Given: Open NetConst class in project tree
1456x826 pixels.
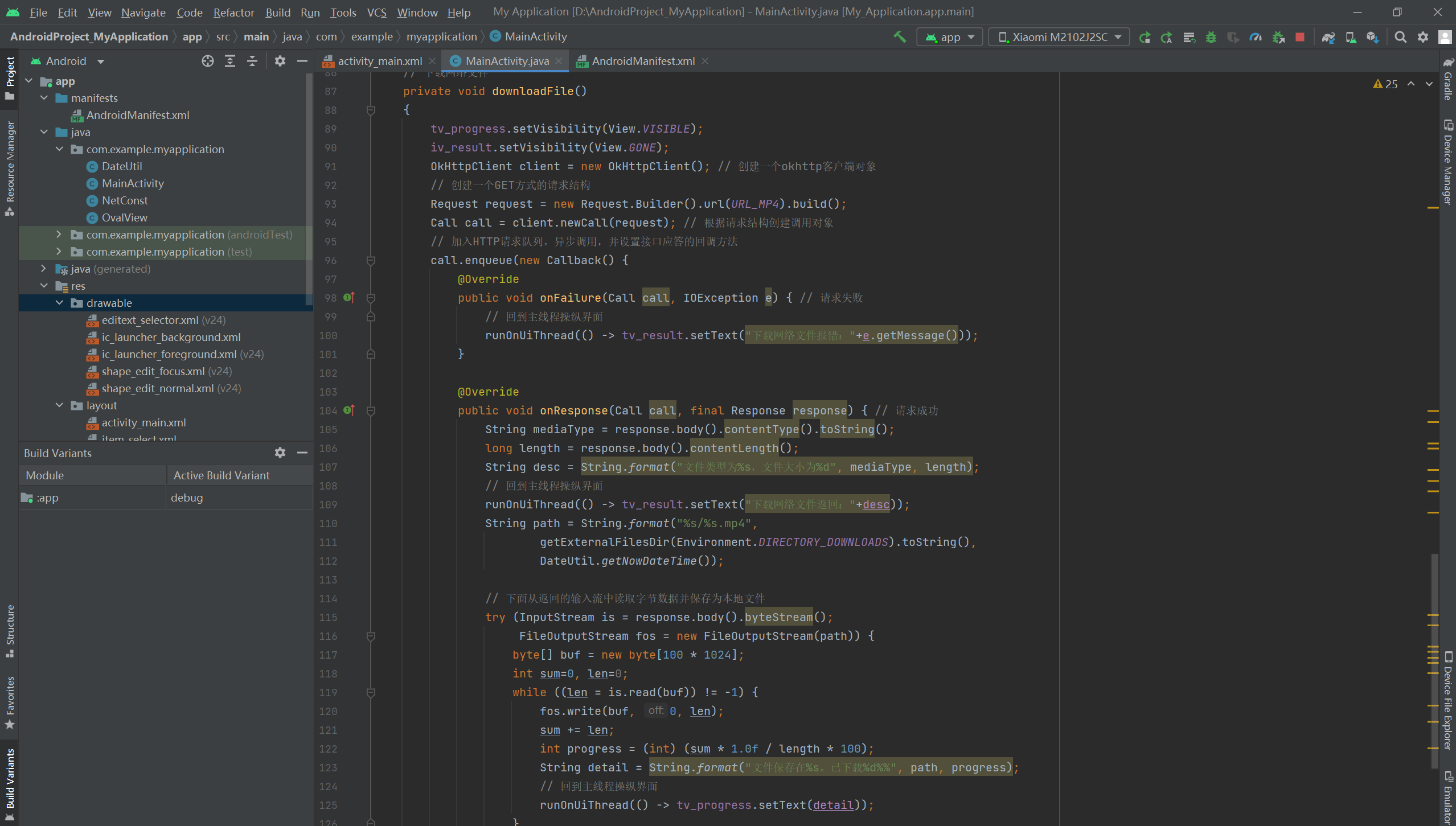Looking at the screenshot, I should coord(125,200).
